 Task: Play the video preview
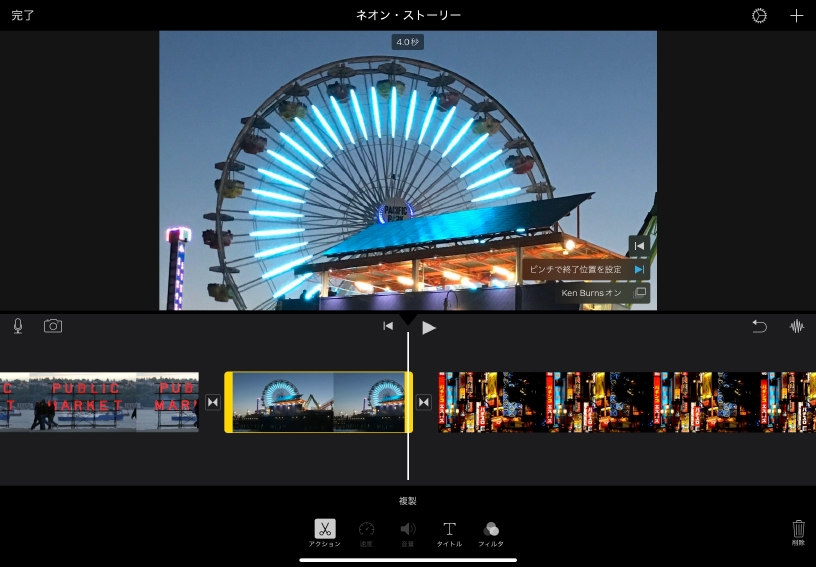(429, 327)
